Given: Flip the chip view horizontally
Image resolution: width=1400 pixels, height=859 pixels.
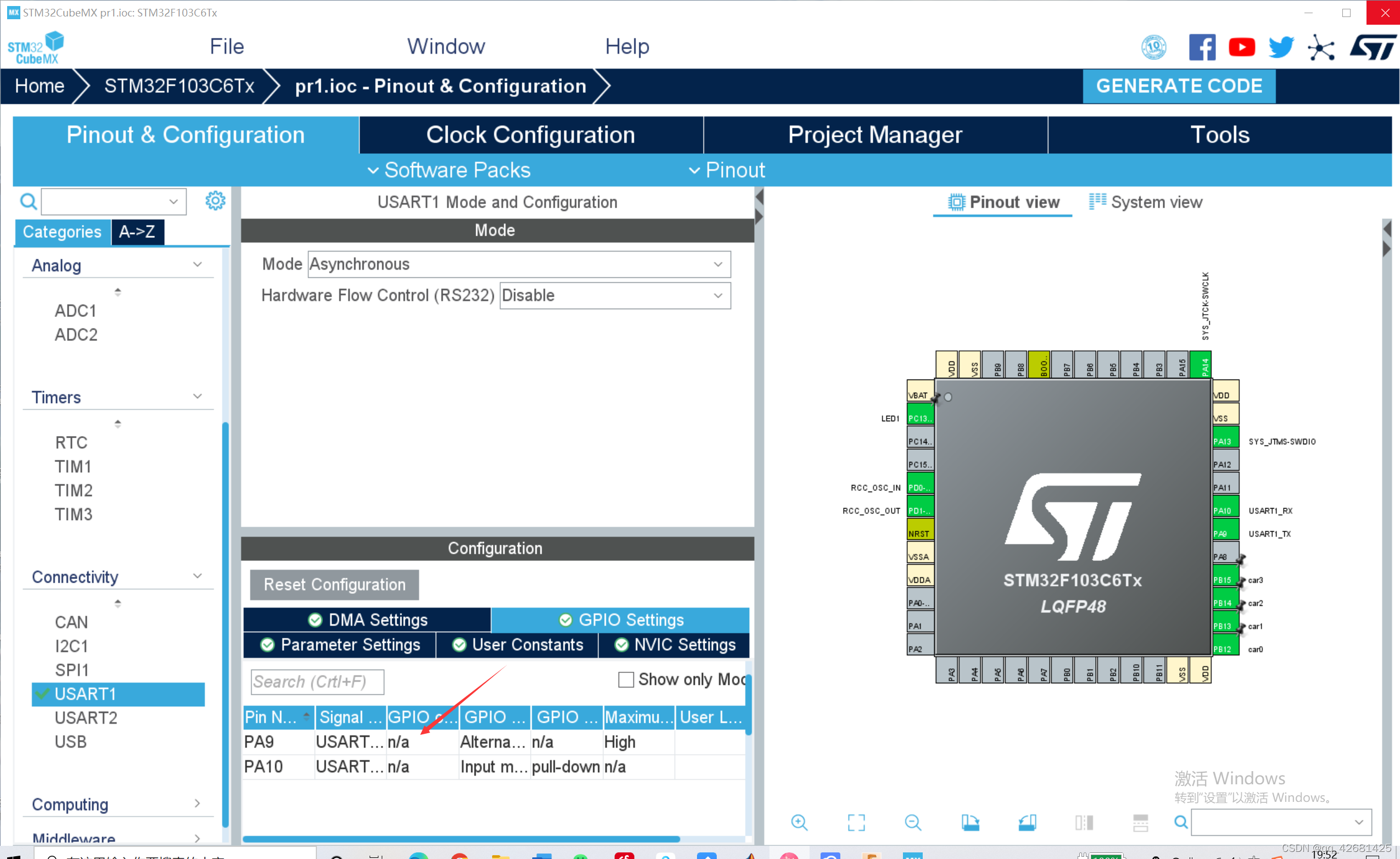Looking at the screenshot, I should click(x=1084, y=822).
